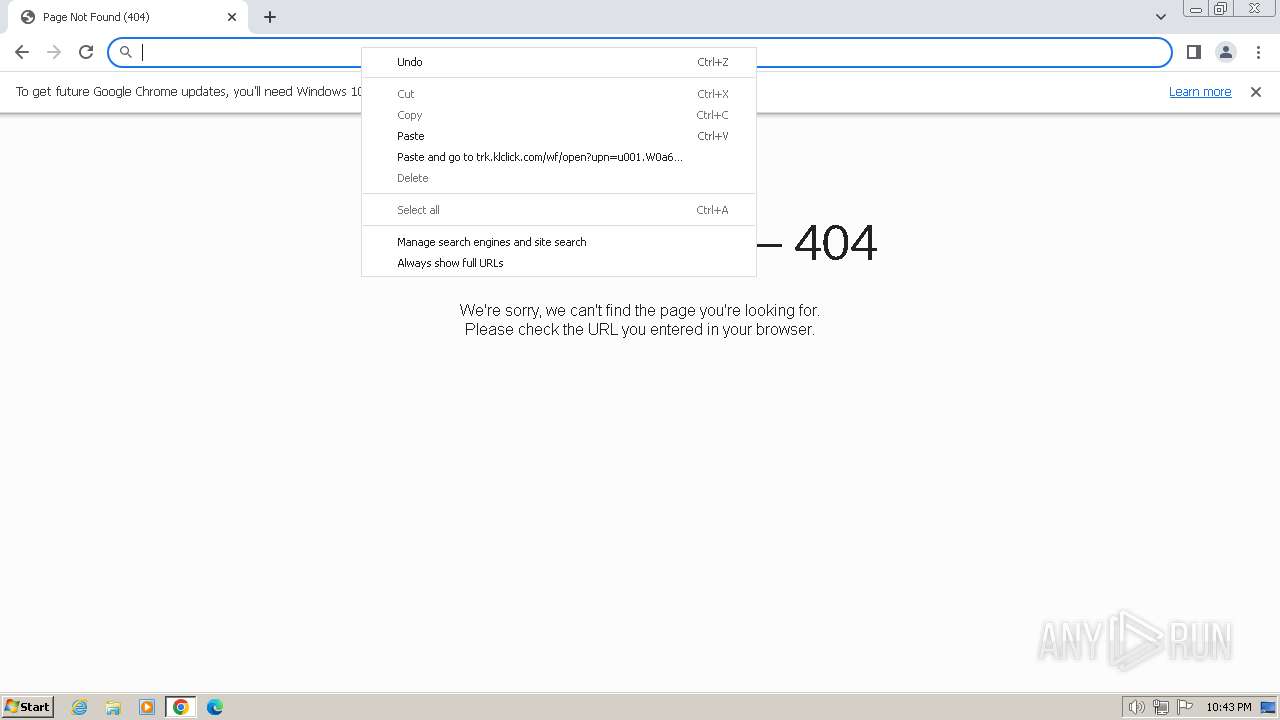
Task: Click the Cut menu entry
Action: coord(559,94)
